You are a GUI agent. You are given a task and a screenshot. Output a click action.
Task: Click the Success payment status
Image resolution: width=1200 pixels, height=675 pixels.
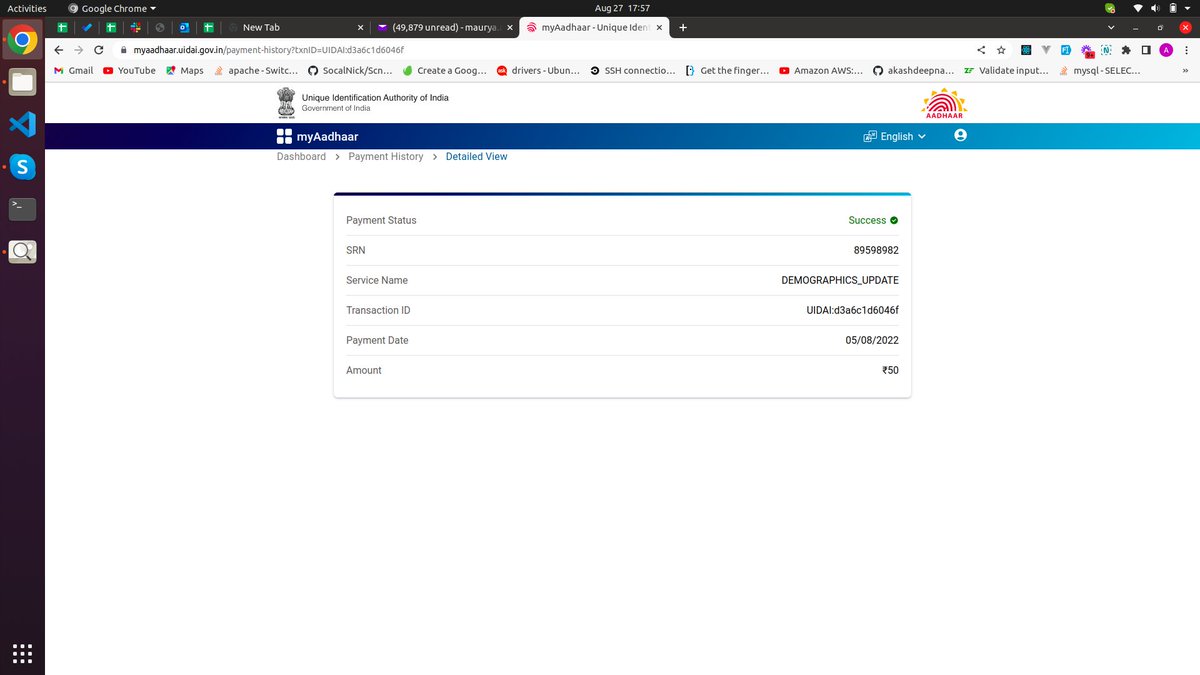coord(873,220)
